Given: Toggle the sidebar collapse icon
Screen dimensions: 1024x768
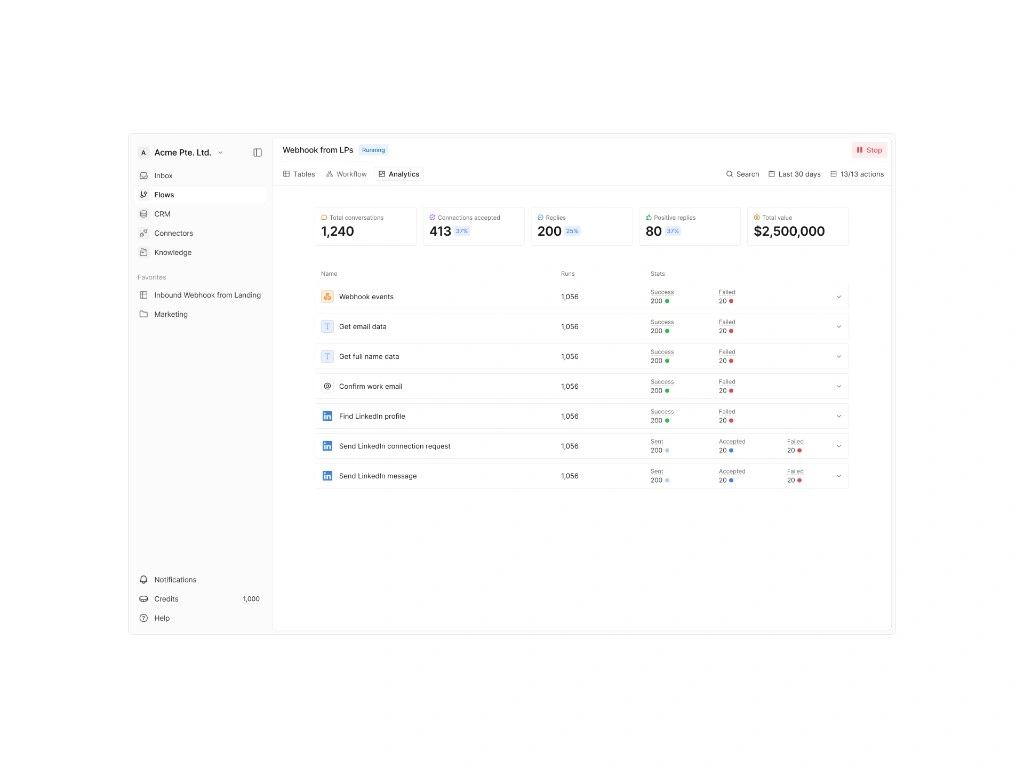Looking at the screenshot, I should 257,152.
